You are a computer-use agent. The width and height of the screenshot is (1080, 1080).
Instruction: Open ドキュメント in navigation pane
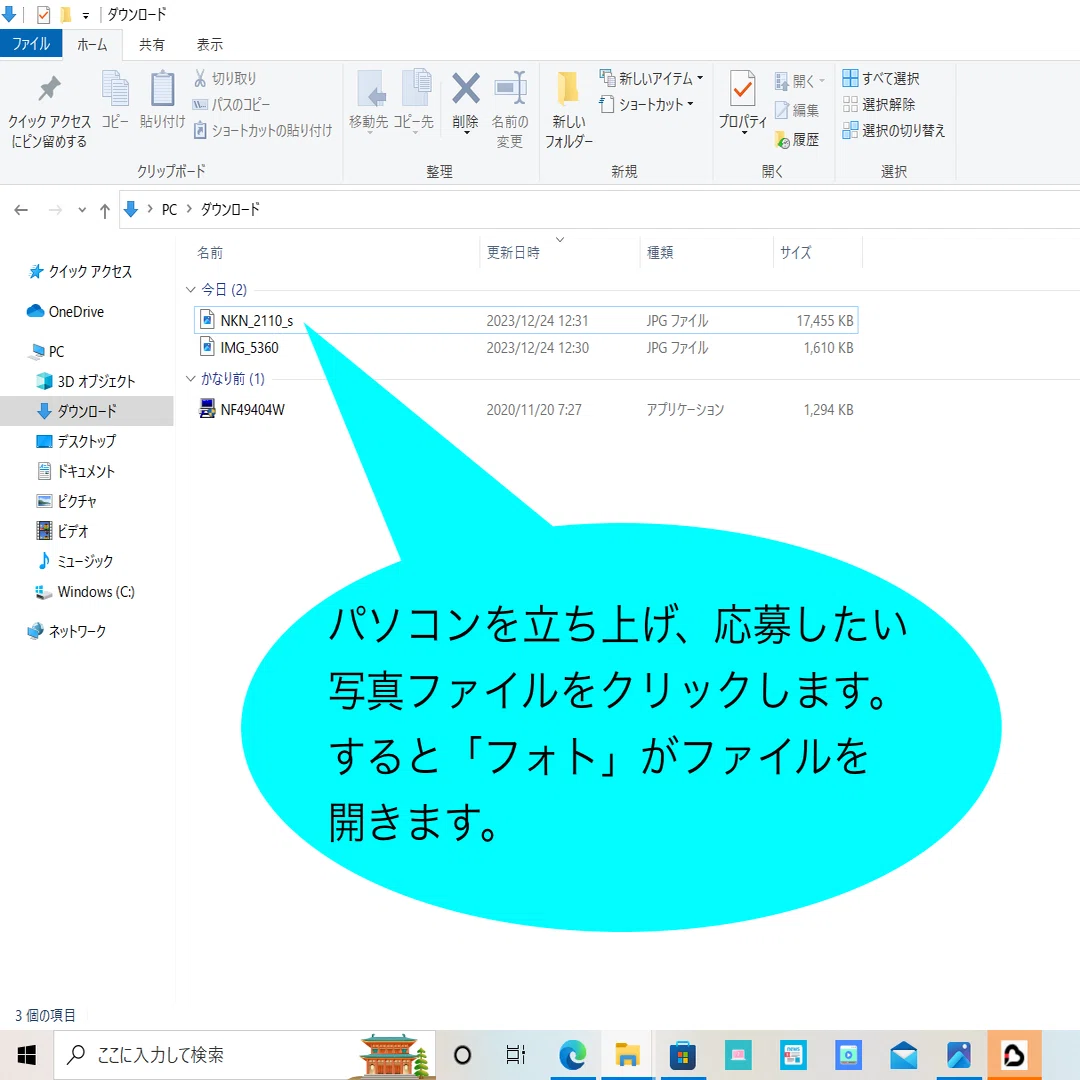76,472
